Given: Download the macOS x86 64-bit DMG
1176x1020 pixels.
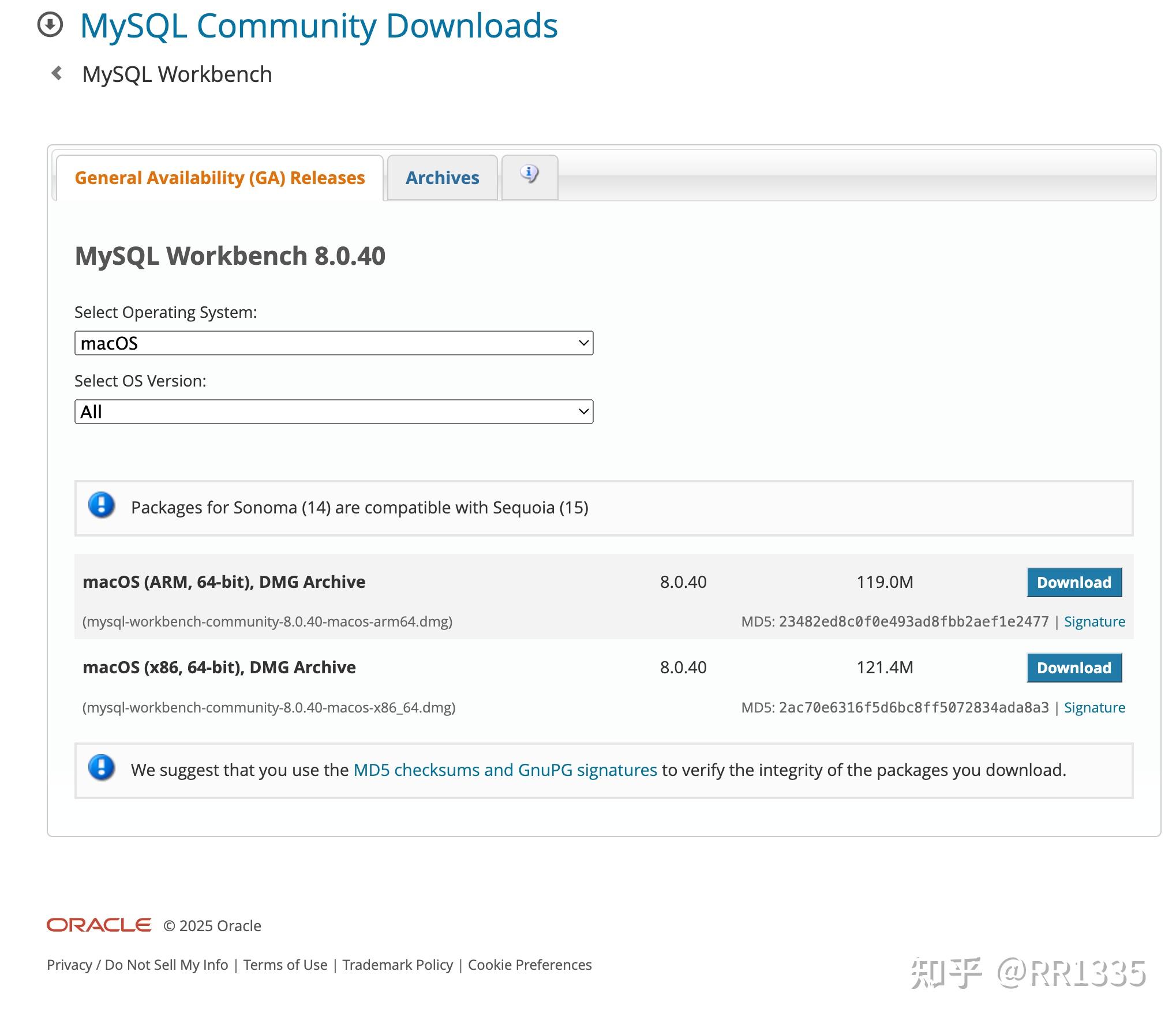Looking at the screenshot, I should (1073, 667).
